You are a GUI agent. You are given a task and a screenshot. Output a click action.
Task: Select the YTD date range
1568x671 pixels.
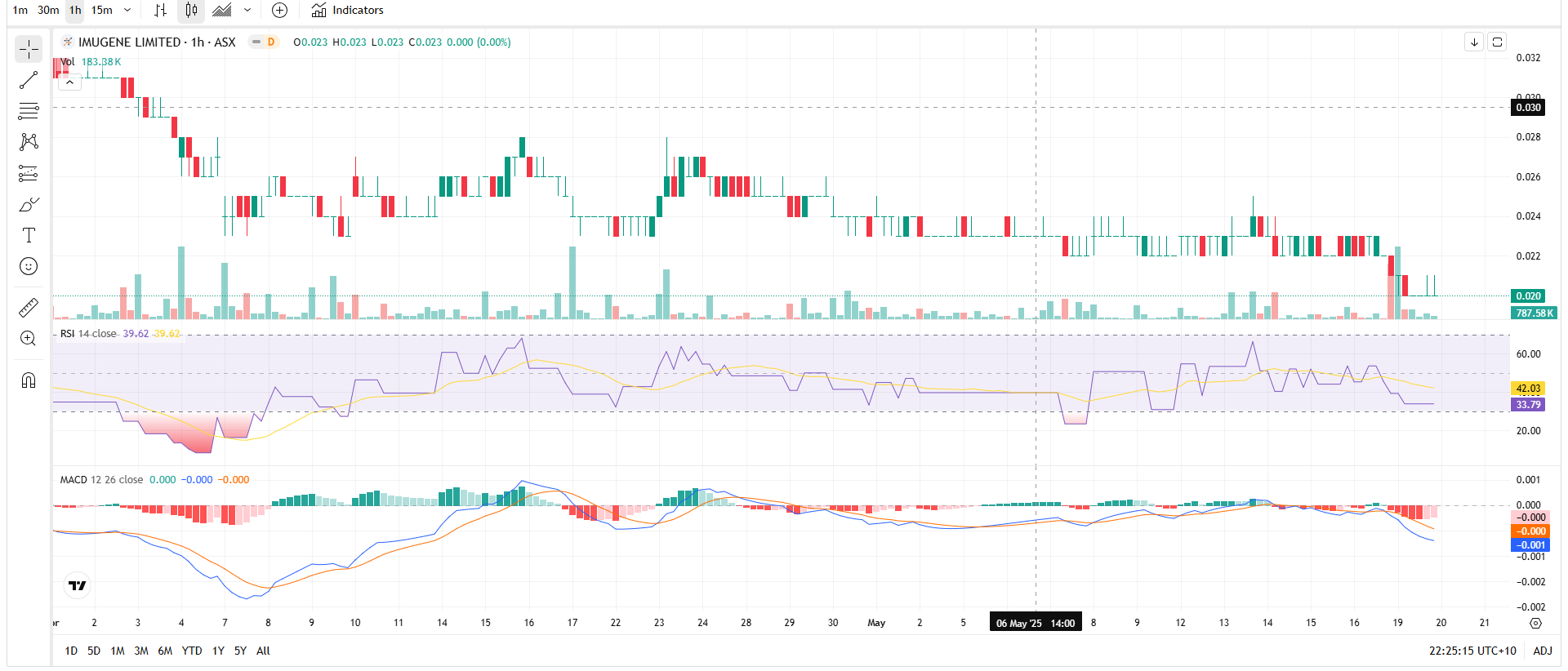tap(192, 651)
